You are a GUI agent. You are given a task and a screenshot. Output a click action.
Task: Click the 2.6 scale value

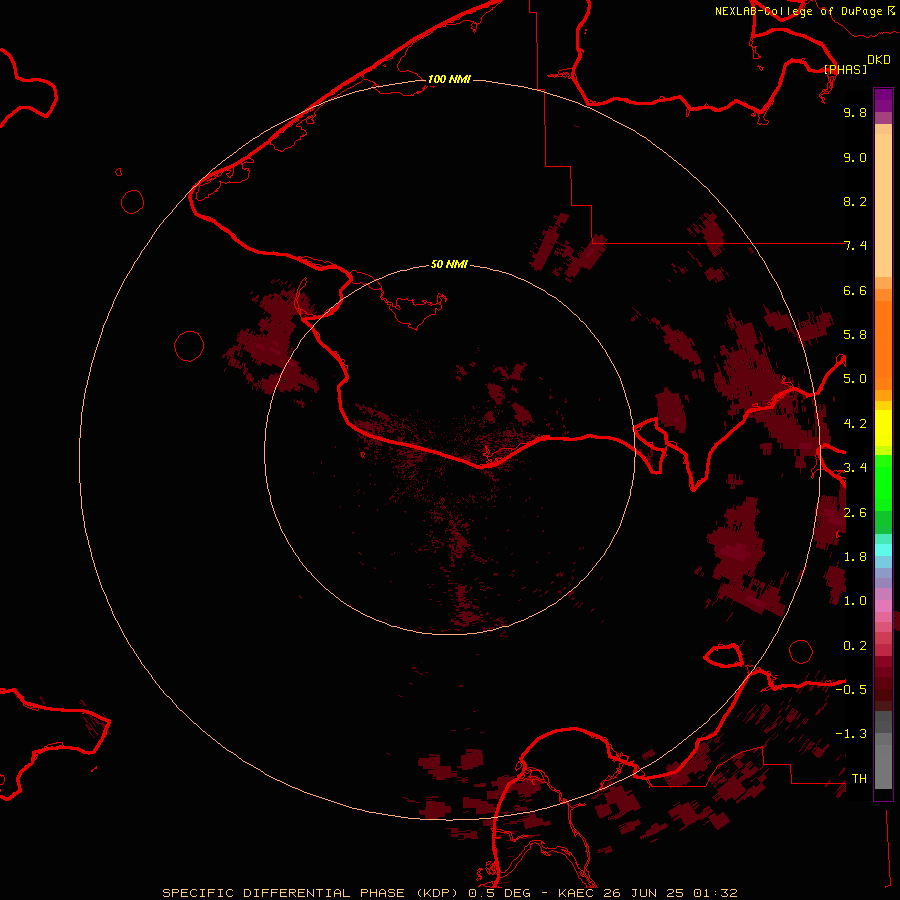coord(855,513)
